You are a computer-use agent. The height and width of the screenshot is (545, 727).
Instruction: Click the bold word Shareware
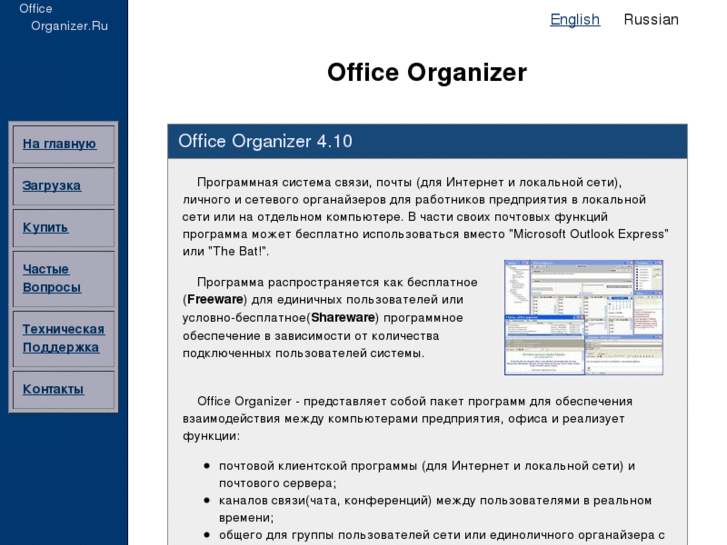click(x=343, y=318)
